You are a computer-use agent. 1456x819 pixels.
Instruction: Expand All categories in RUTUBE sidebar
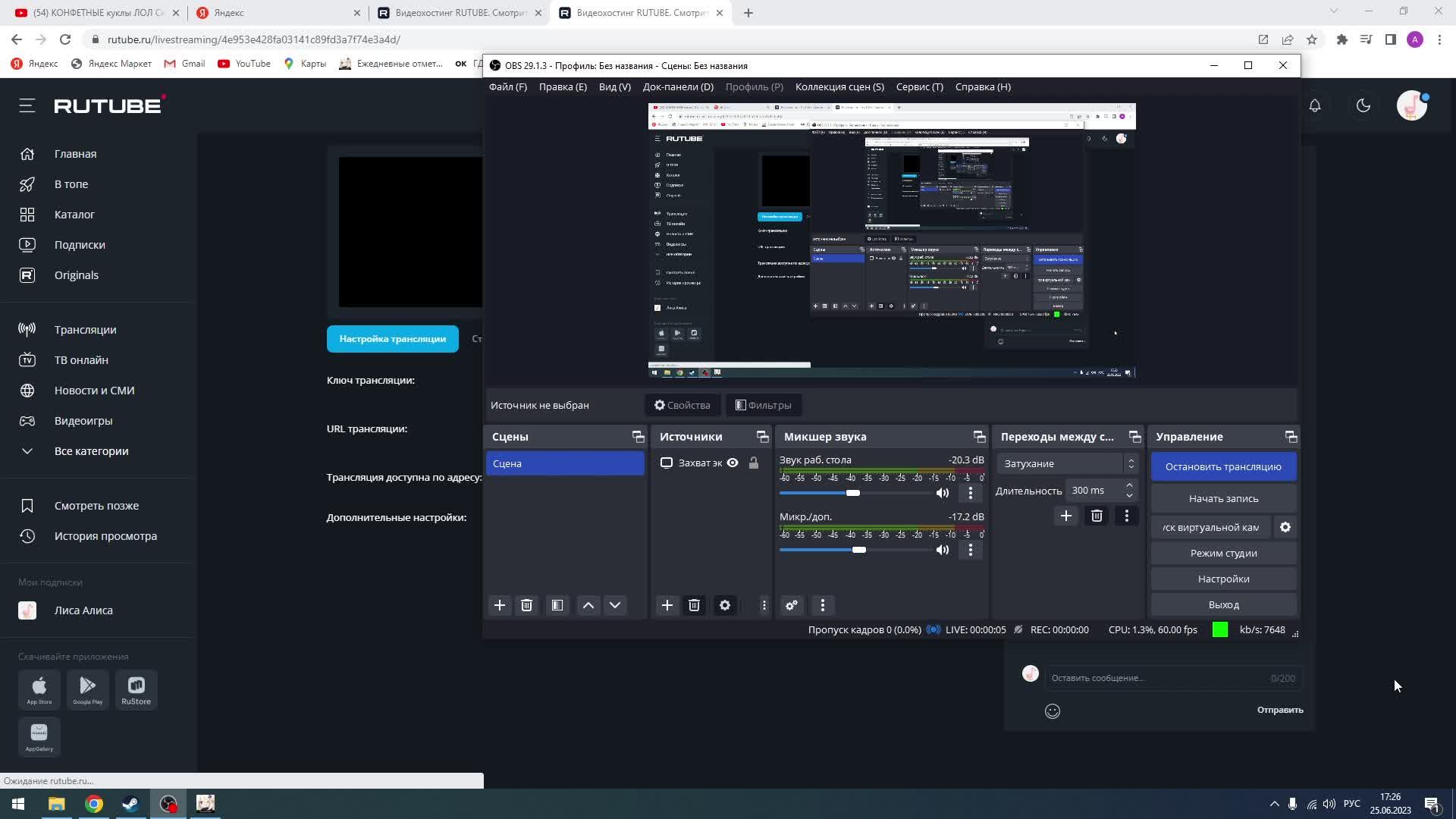[x=91, y=451]
